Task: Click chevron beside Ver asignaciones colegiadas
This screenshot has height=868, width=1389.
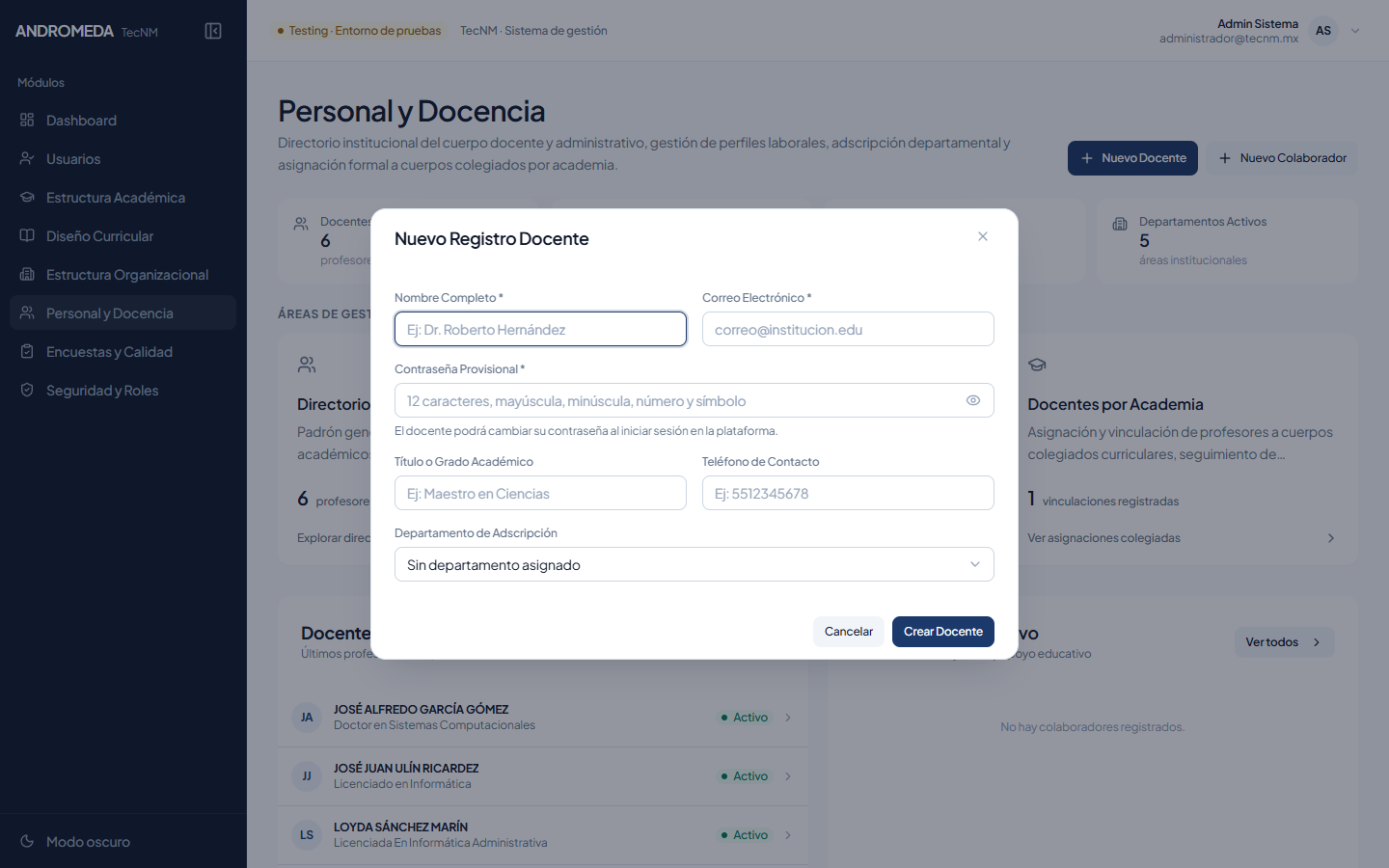Action: click(x=1331, y=538)
